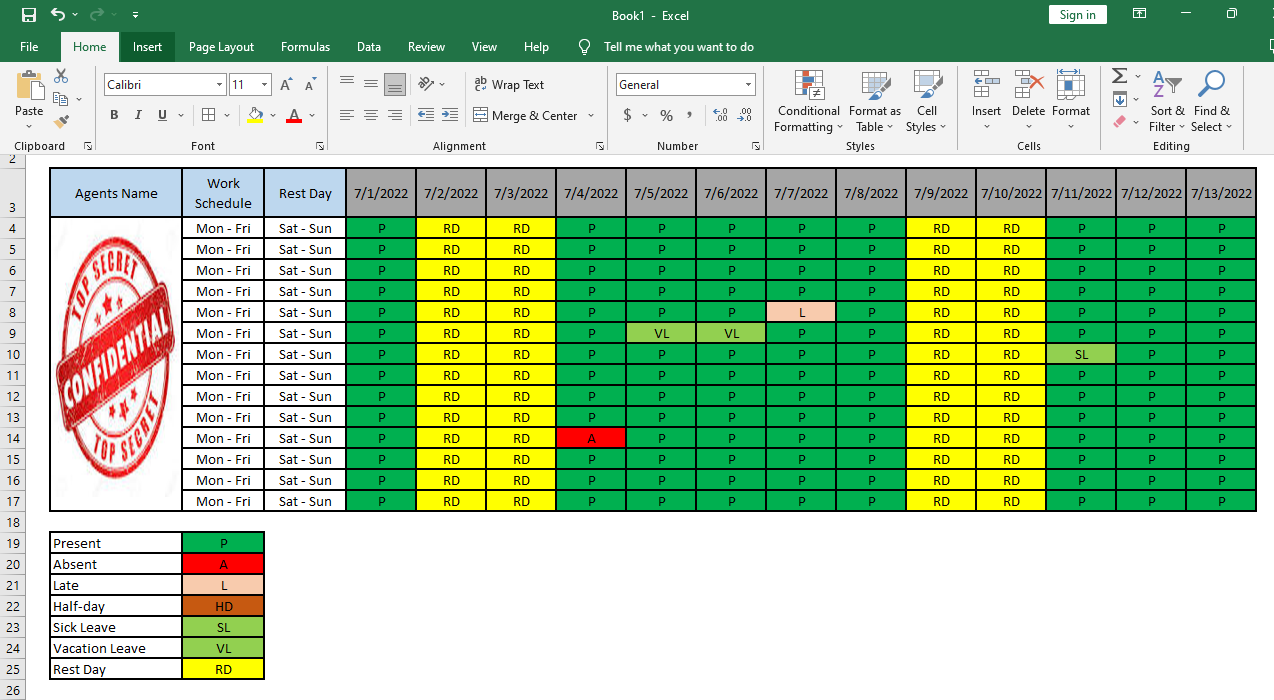Expand the Merge & Center dropdown arrow
This screenshot has height=700, width=1274.
tap(591, 116)
